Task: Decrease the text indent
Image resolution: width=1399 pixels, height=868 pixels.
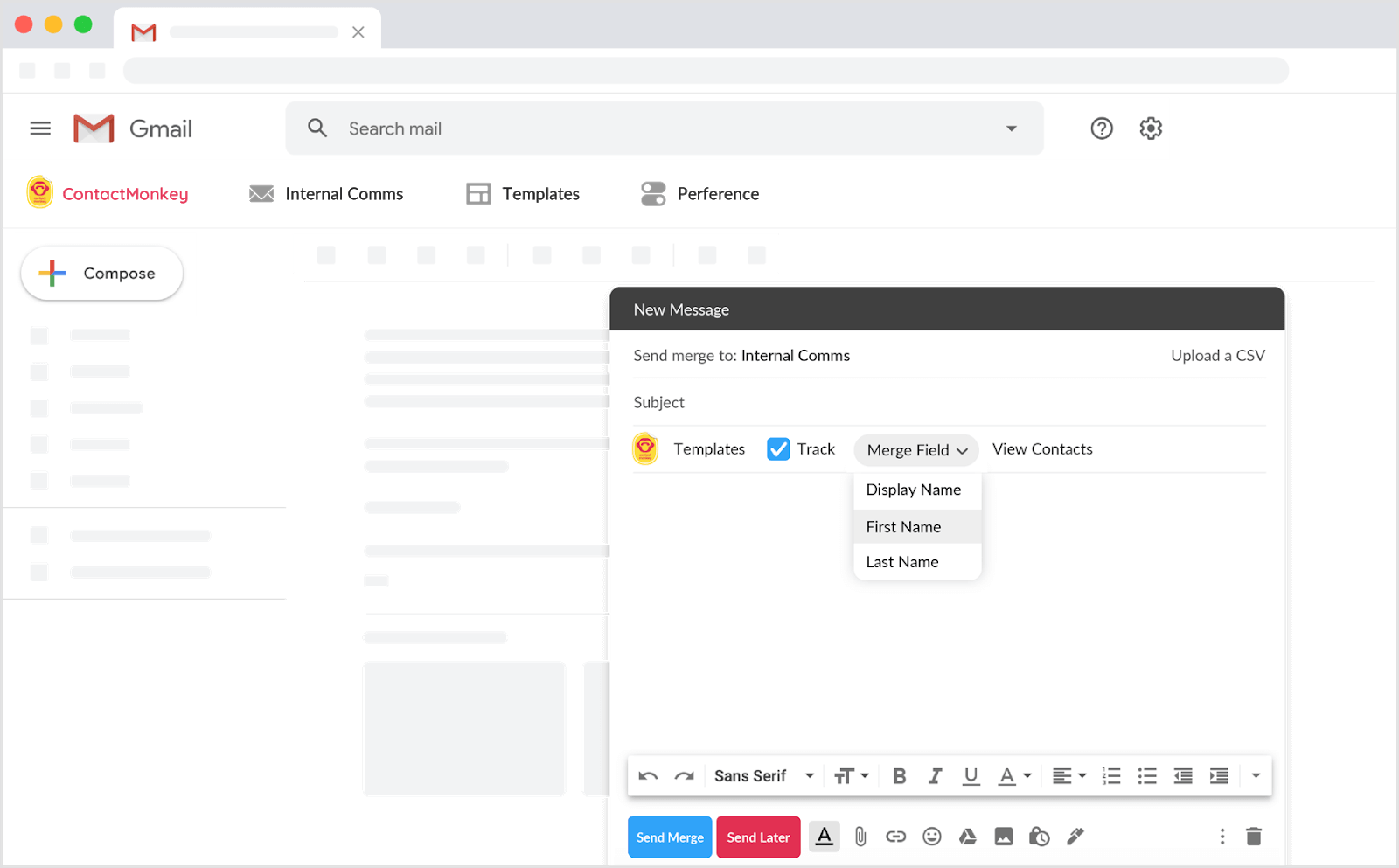Action: tap(1183, 776)
